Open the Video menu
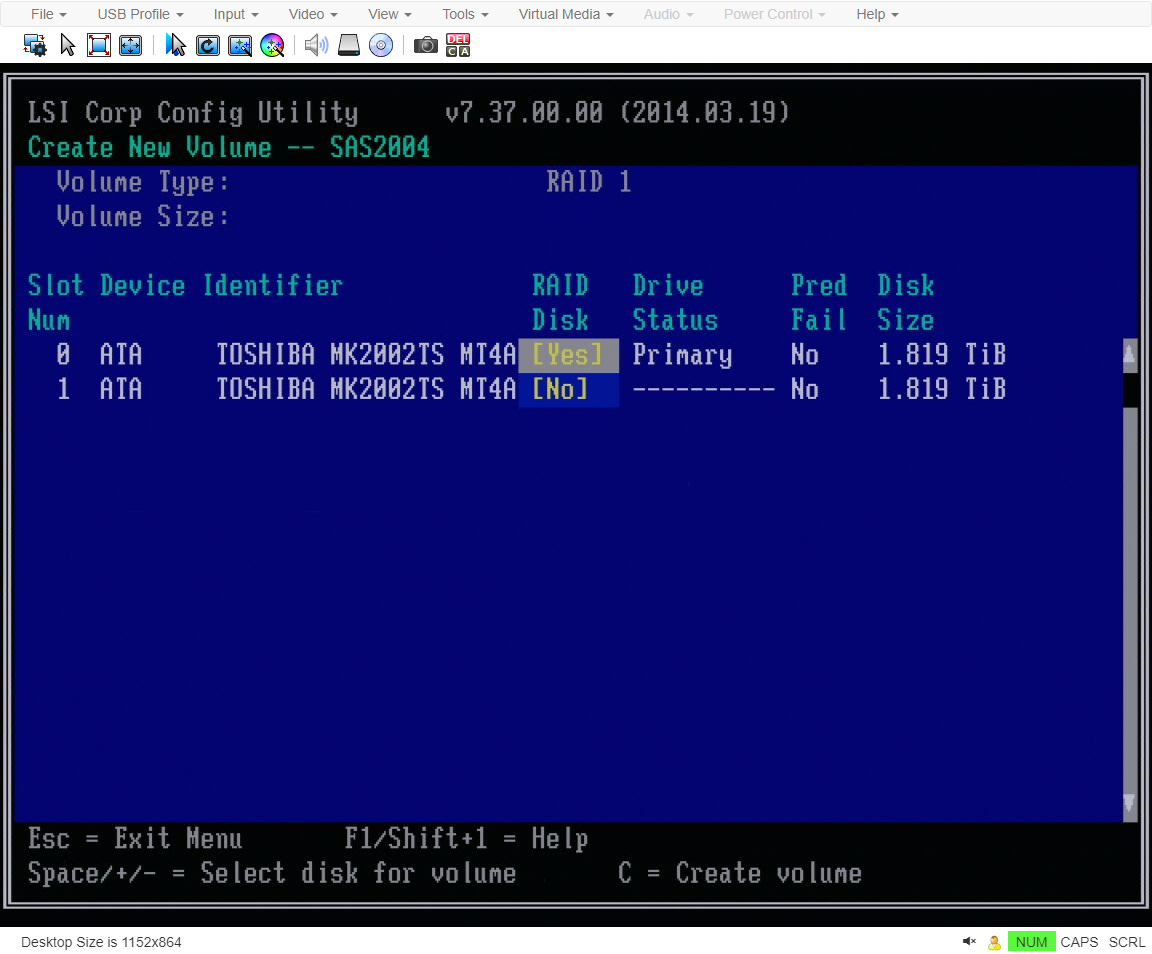The width and height of the screenshot is (1152, 954). (313, 14)
